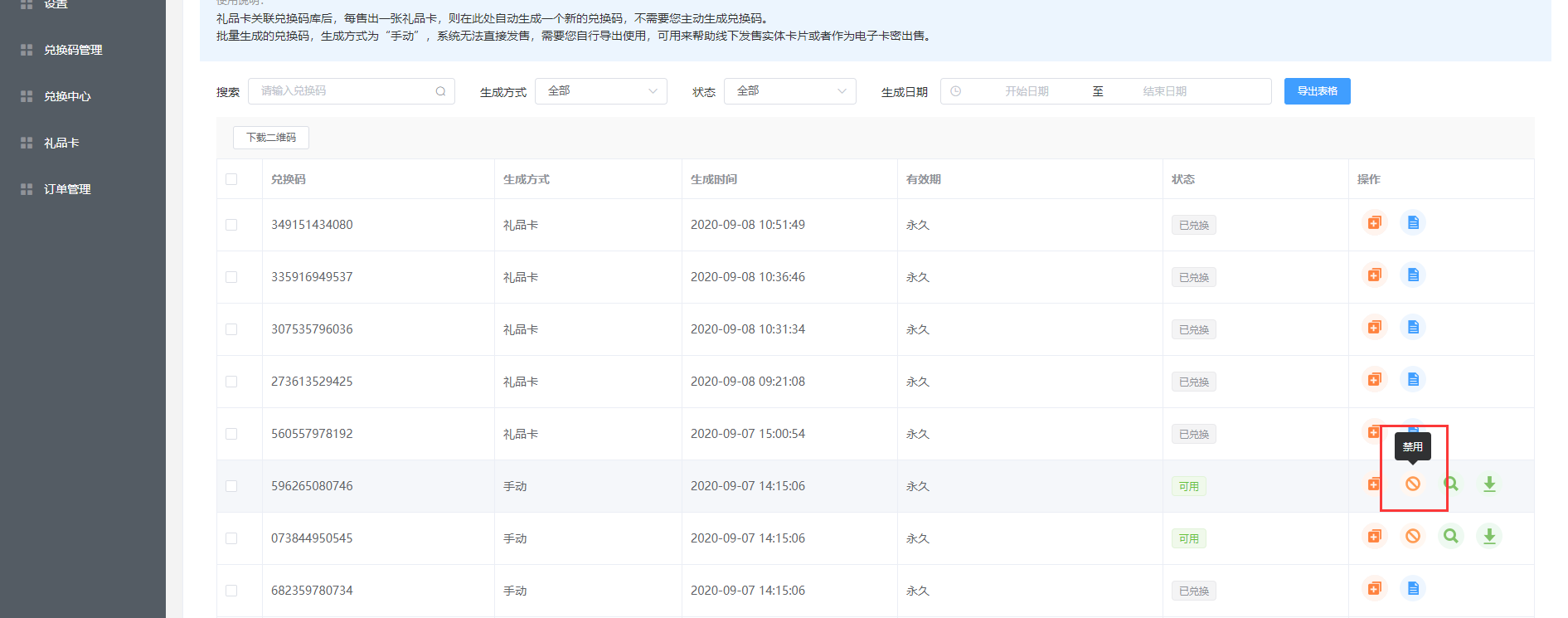Click the 开始日期 date field

tap(1027, 91)
